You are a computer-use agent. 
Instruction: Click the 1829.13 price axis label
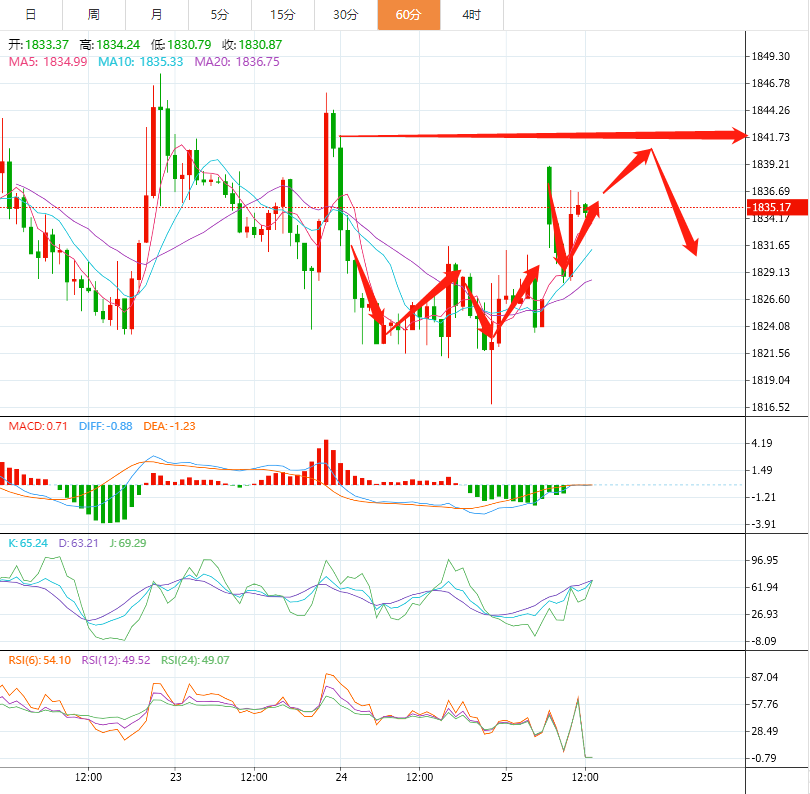click(770, 272)
